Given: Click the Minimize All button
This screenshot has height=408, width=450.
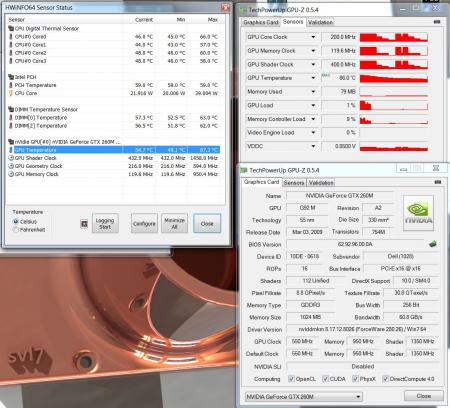Looking at the screenshot, I should (x=174, y=223).
